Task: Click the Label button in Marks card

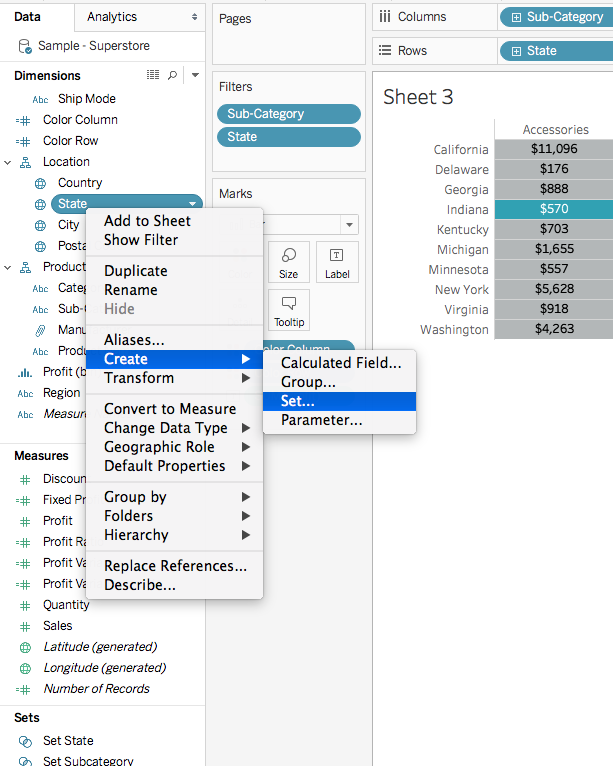Action: (x=337, y=262)
